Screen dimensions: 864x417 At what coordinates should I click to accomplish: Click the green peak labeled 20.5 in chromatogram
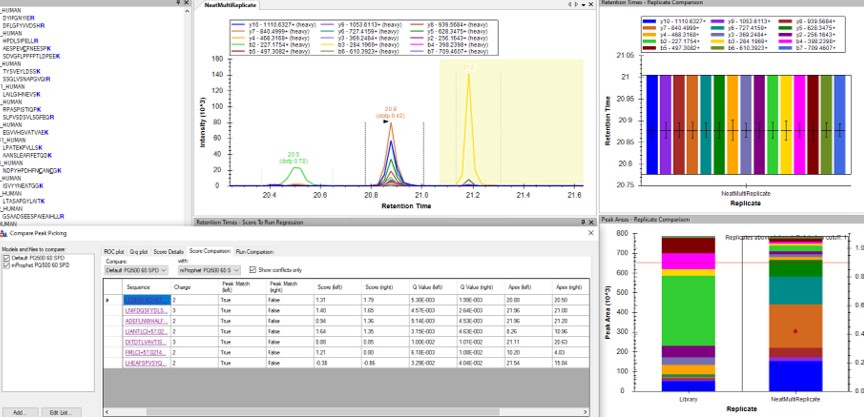point(296,176)
